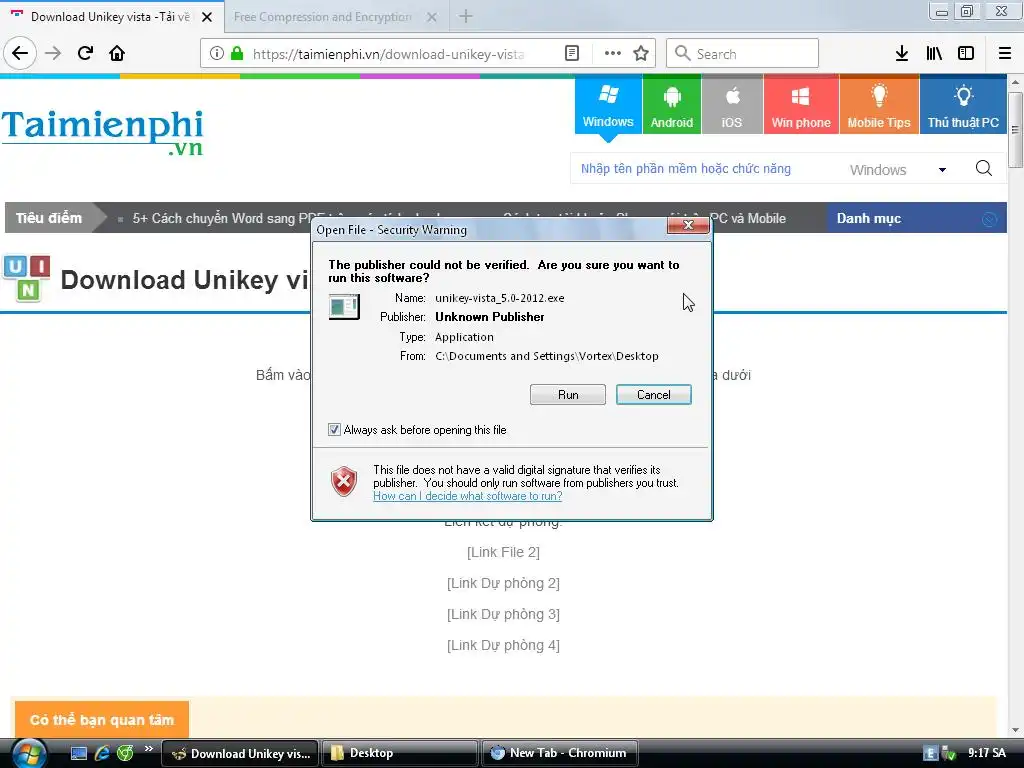Open the Danh mục category menu
The image size is (1024, 768).
(917, 218)
